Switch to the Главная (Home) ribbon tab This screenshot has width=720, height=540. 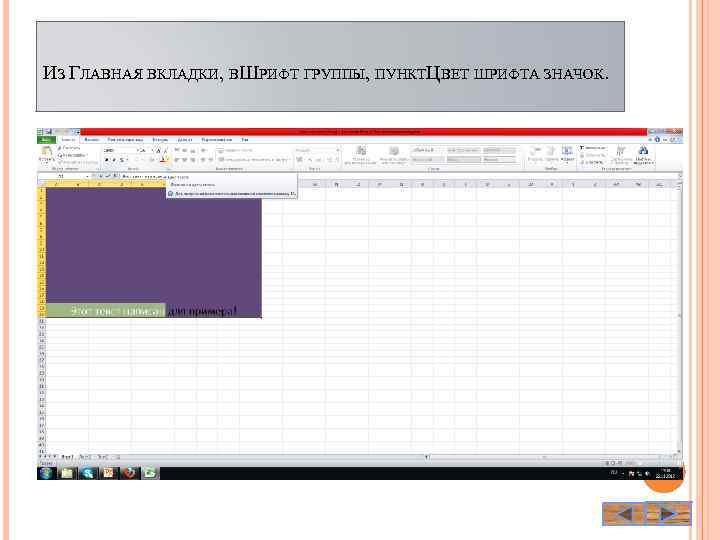pyautogui.click(x=68, y=140)
